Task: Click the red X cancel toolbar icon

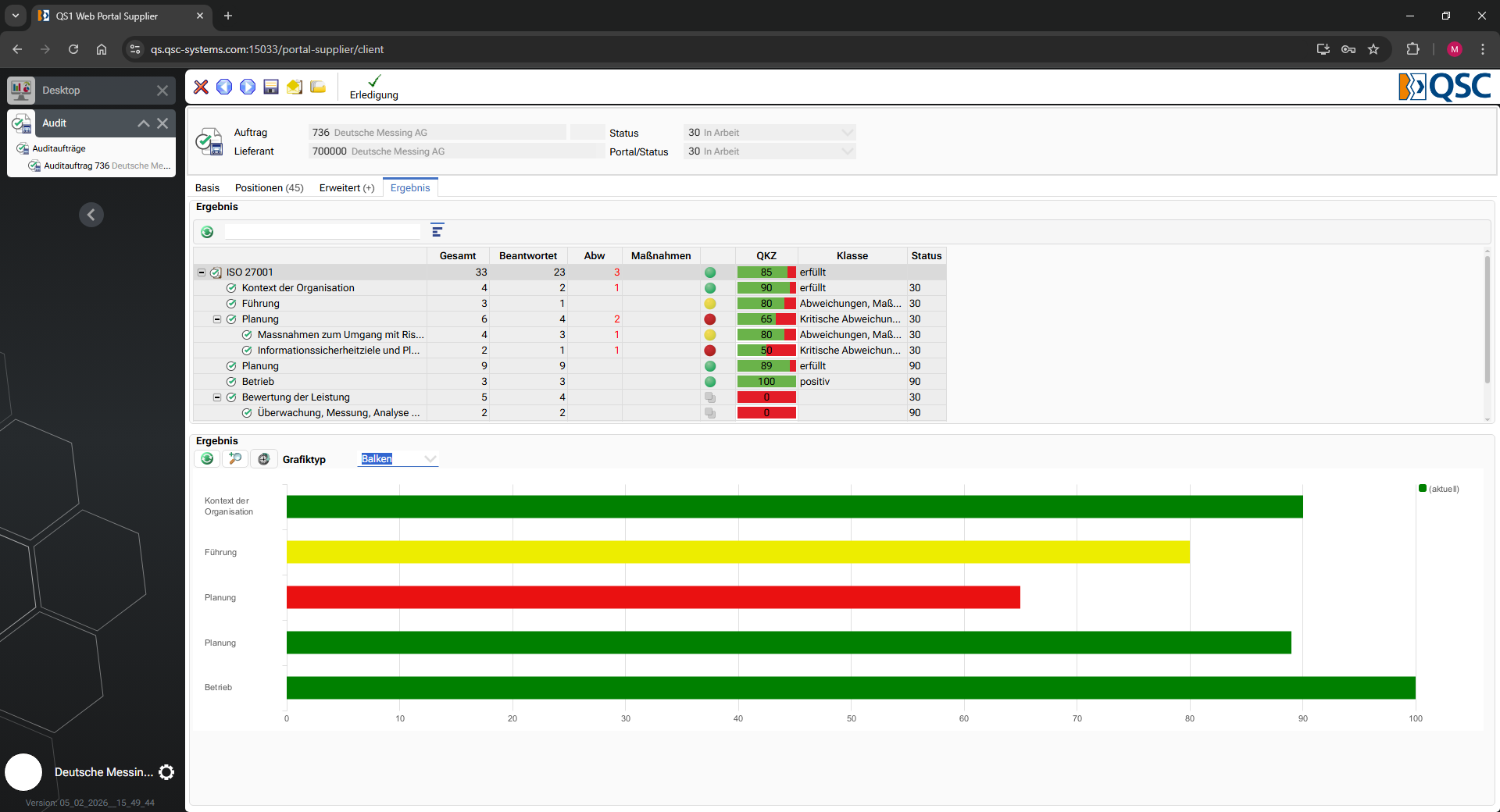Action: click(201, 87)
